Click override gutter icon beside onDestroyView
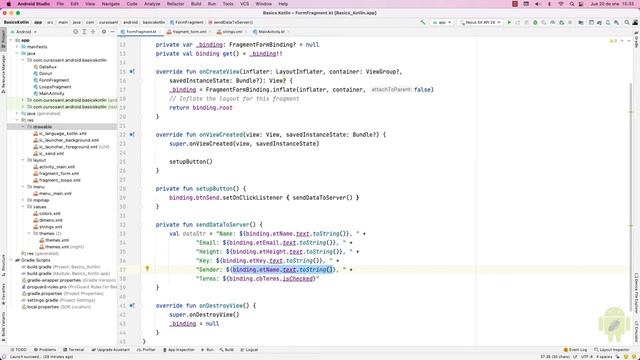 tap(132, 305)
